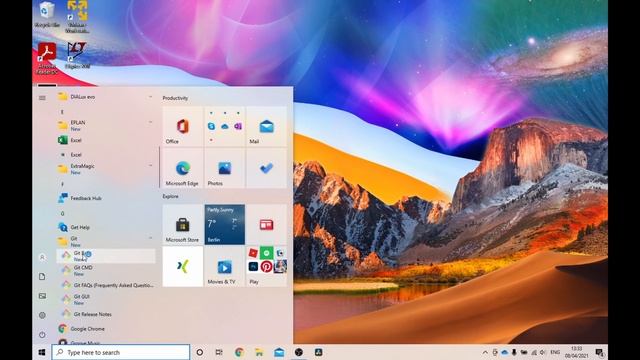This screenshot has height=360, width=640.
Task: Click the Type here to search box
Action: [121, 352]
